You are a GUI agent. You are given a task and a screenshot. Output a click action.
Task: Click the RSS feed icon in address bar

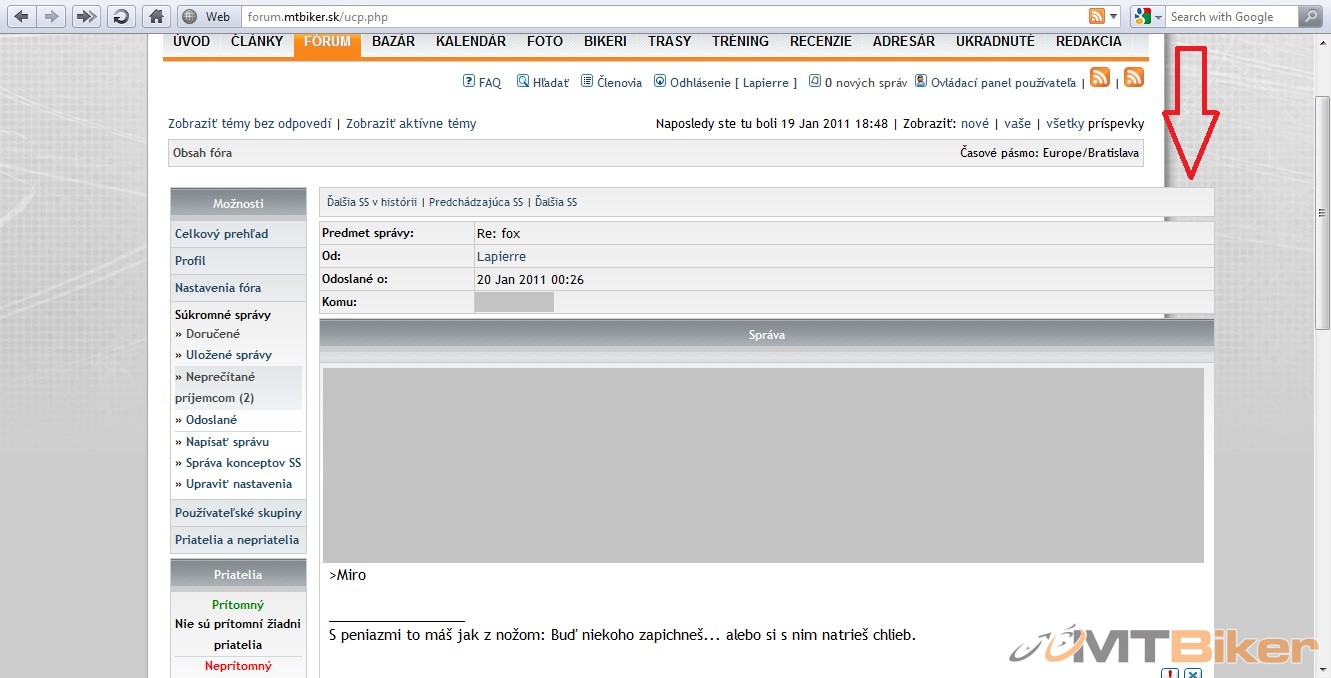(x=1097, y=16)
